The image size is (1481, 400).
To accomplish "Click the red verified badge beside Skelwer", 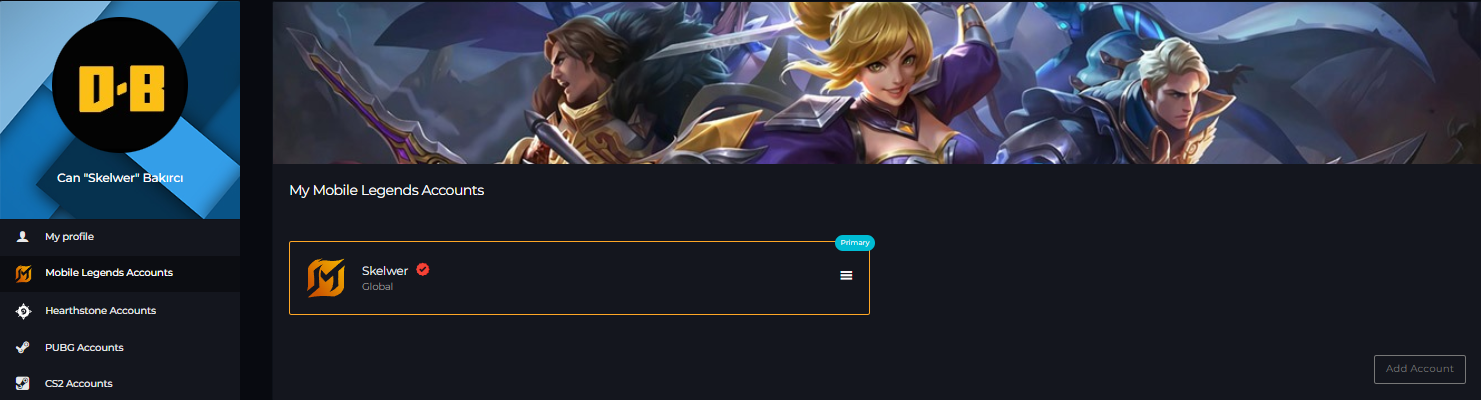I will (x=423, y=270).
